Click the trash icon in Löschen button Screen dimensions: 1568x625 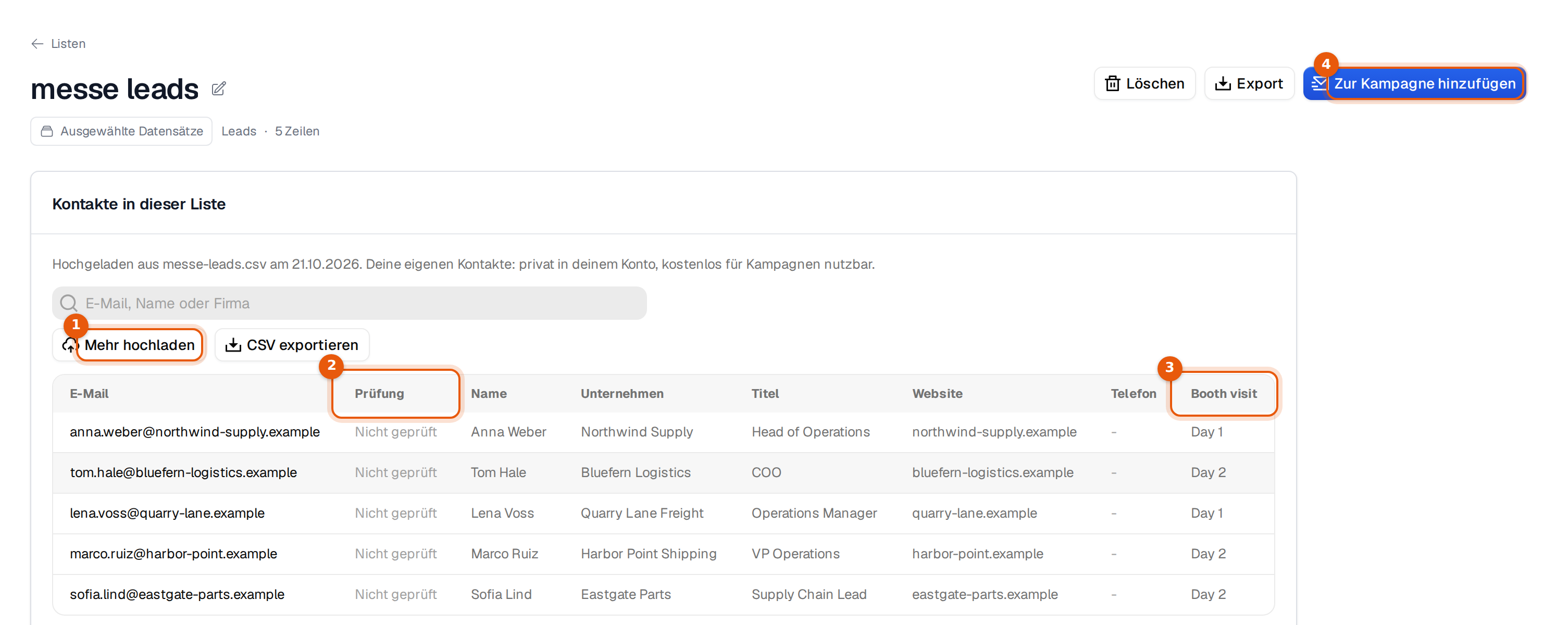coord(1112,83)
